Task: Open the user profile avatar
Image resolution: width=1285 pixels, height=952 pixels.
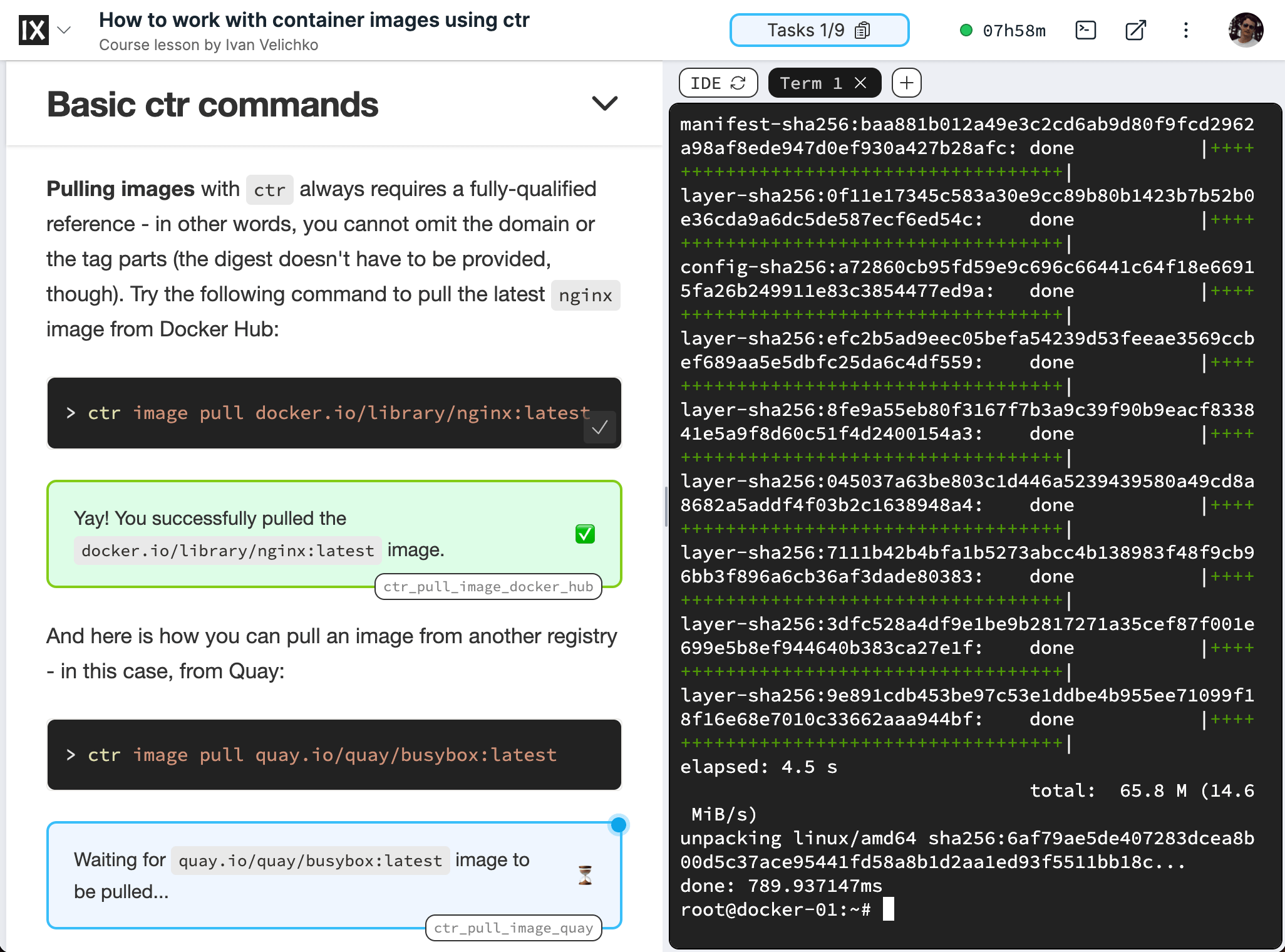Action: (1246, 30)
